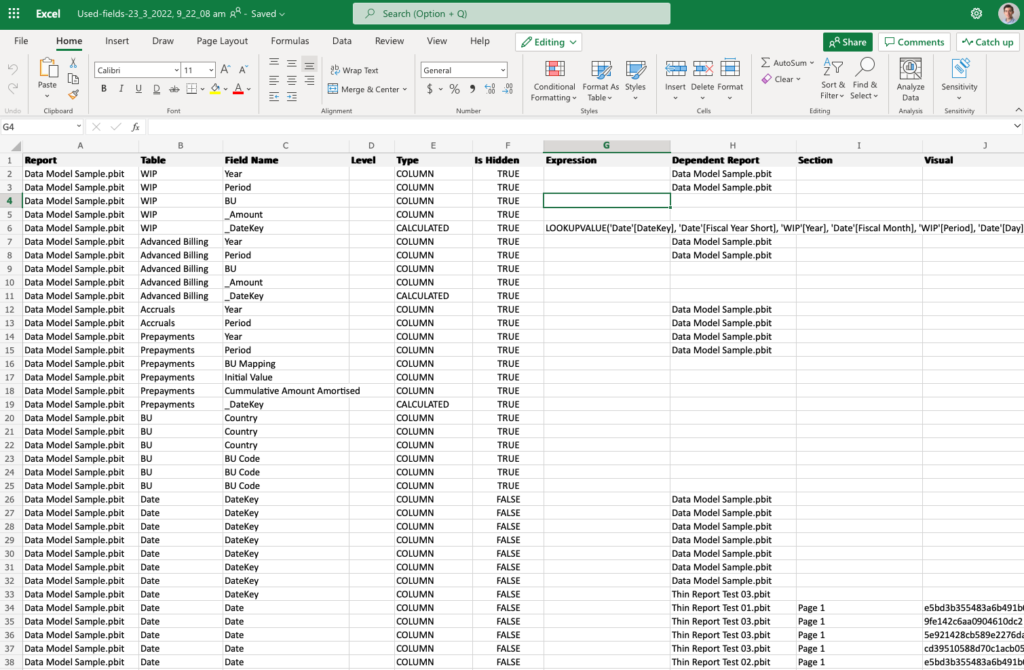Toggle italic formatting
The height and width of the screenshot is (670, 1024).
tap(121, 89)
